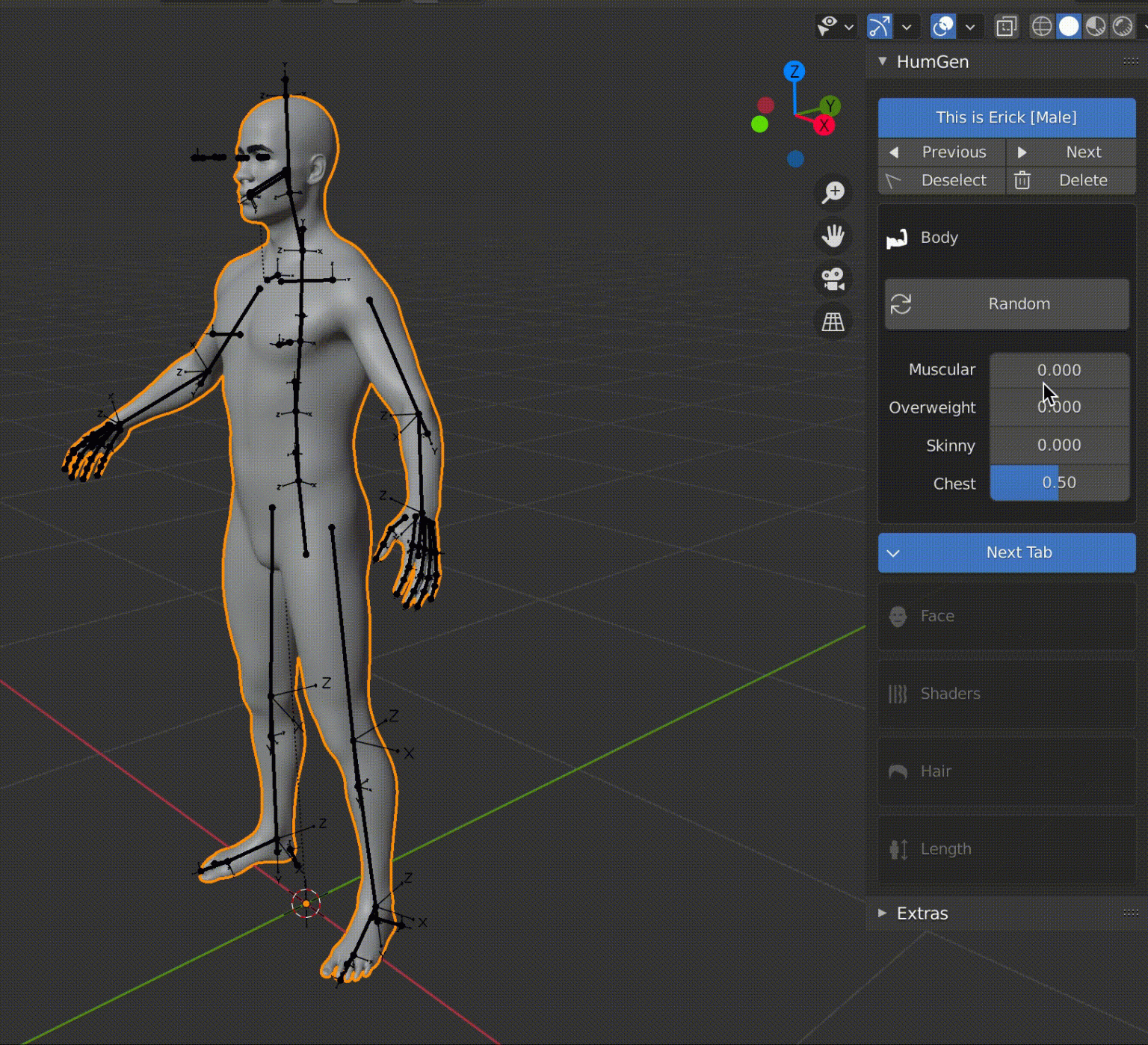Expand the Extras section
1148x1045 pixels.
point(881,913)
